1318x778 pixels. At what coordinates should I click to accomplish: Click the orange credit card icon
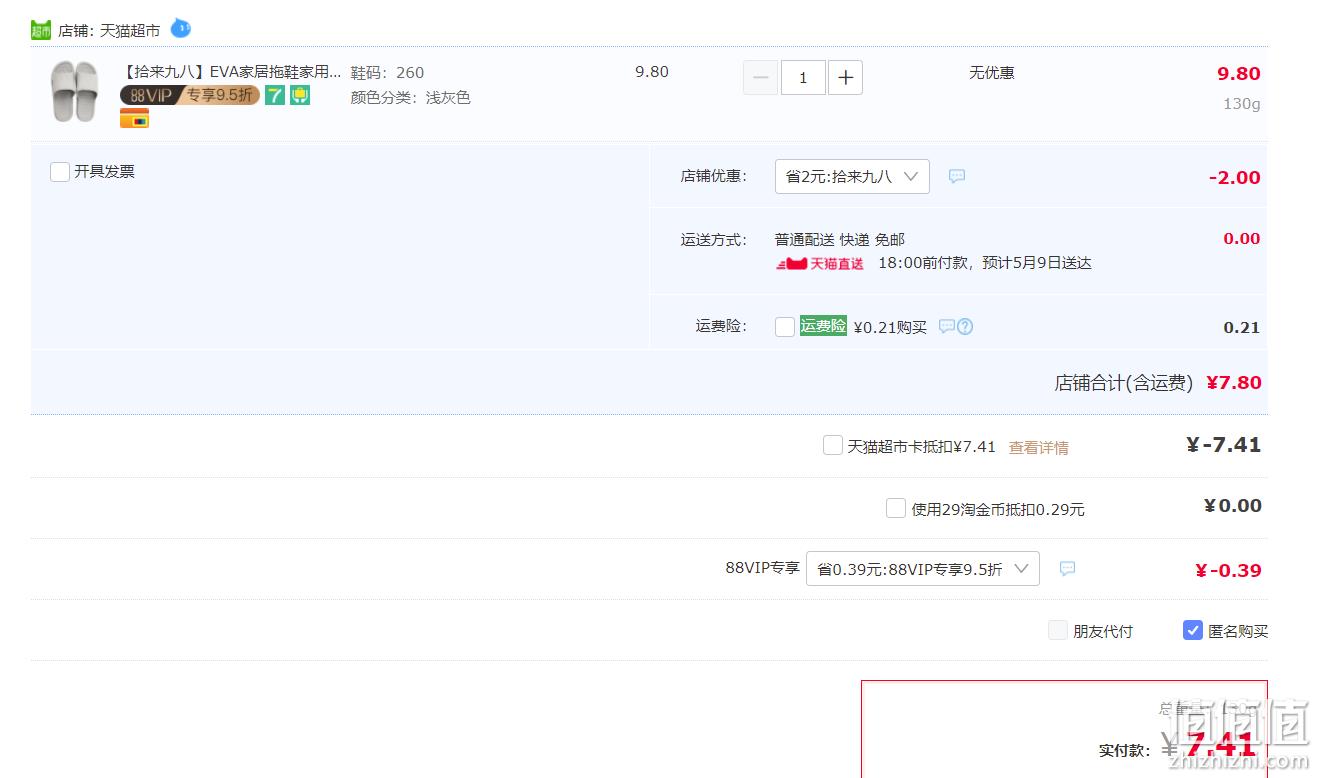pos(134,118)
